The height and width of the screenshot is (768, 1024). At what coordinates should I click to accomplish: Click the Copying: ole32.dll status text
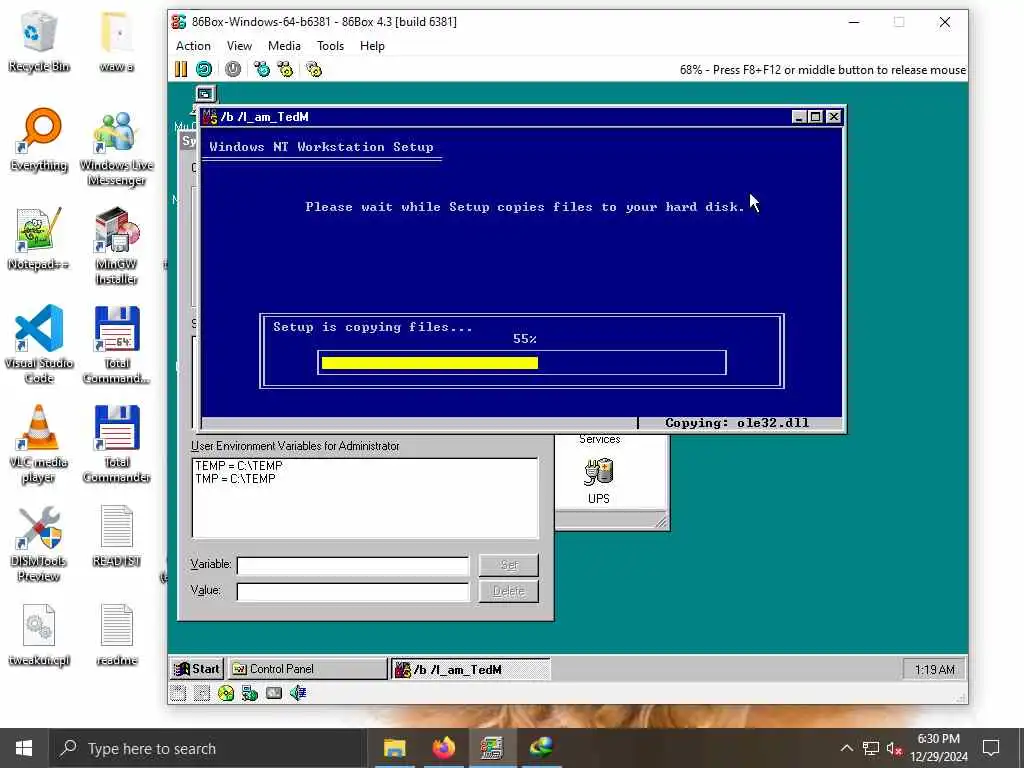[x=737, y=423]
